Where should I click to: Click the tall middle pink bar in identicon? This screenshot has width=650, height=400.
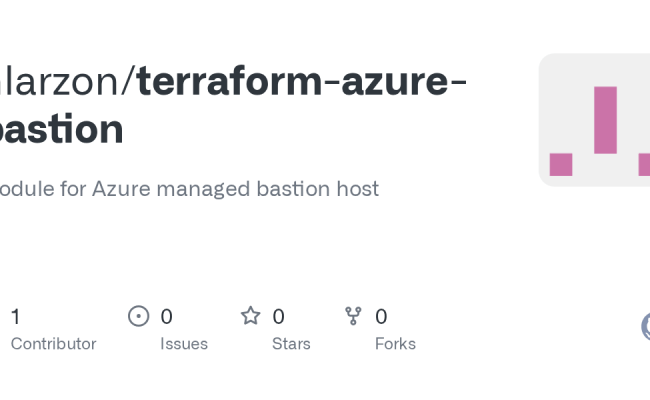click(x=605, y=120)
